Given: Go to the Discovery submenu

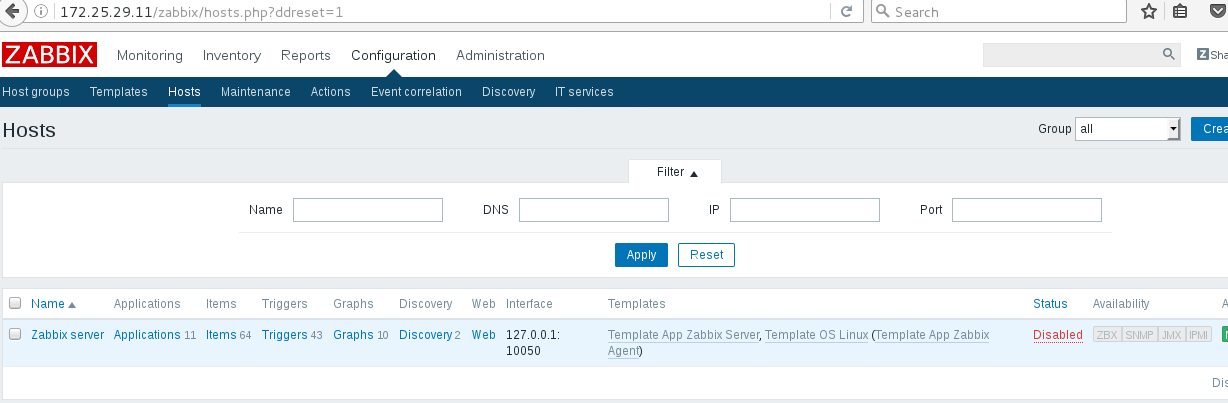Looking at the screenshot, I should (x=508, y=92).
